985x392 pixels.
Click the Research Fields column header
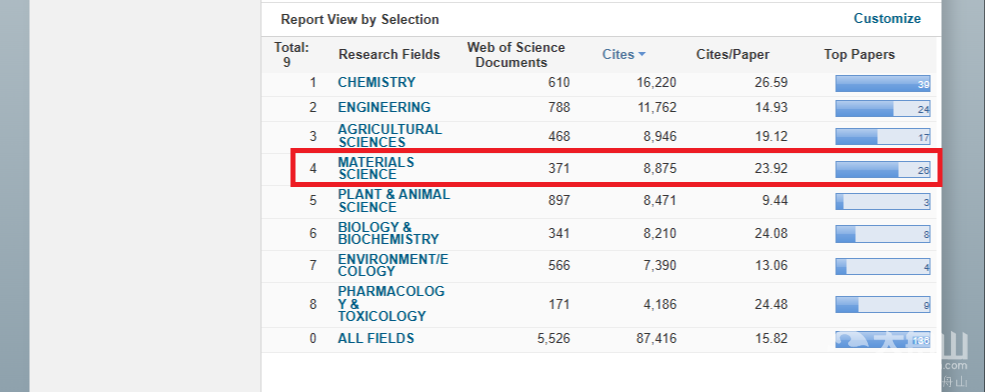click(x=389, y=55)
